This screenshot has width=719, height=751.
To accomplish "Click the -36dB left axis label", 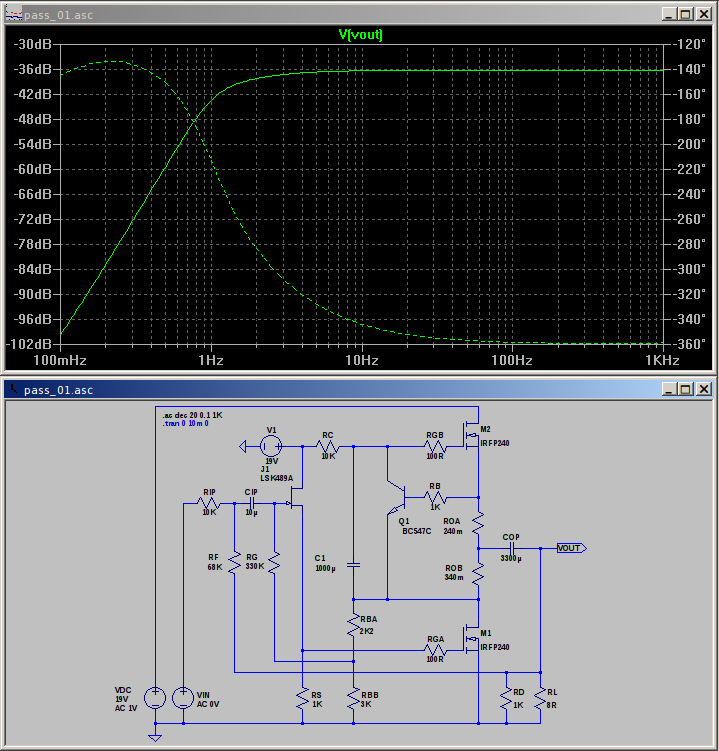I will 32,69.
